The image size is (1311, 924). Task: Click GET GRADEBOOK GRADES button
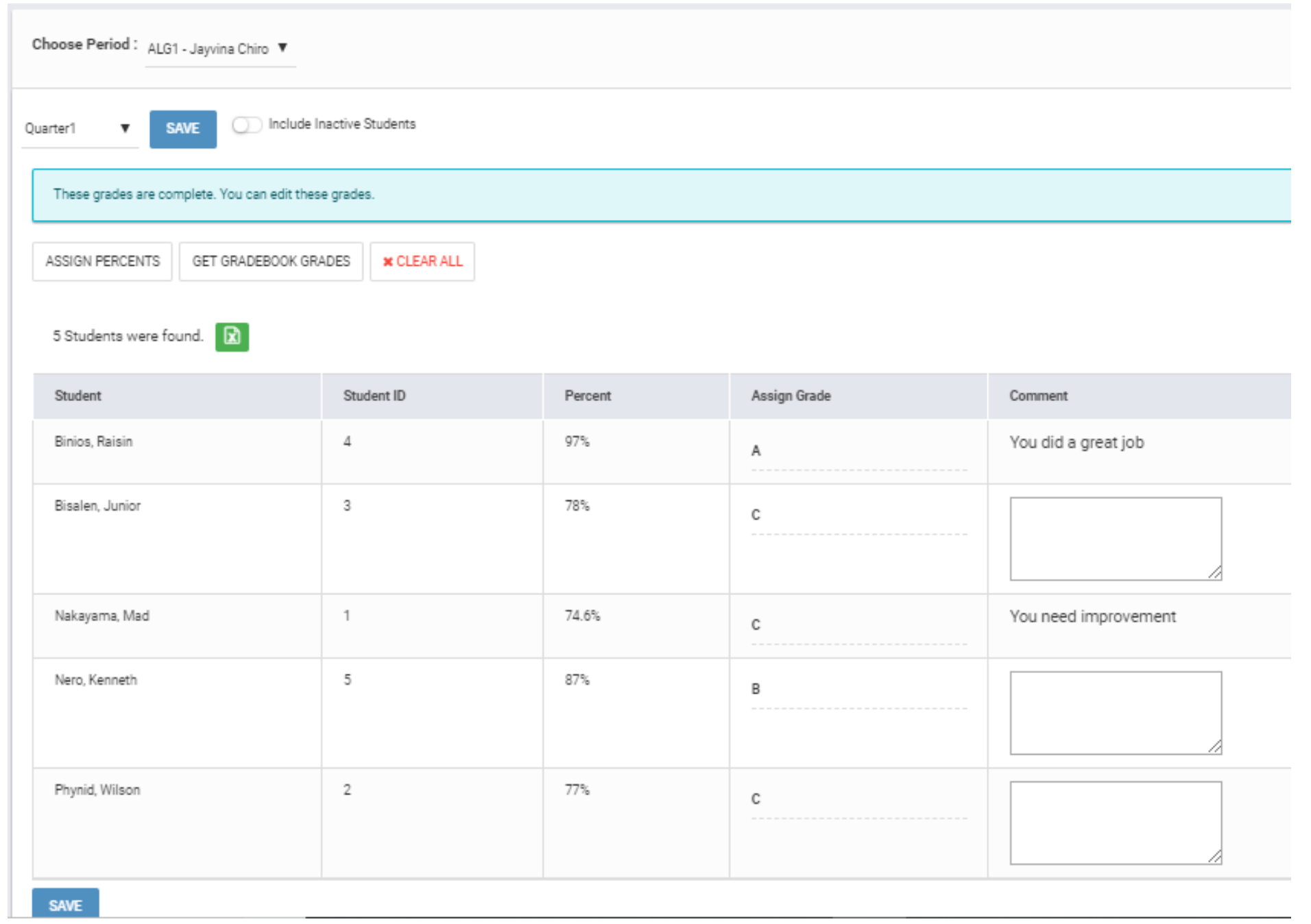[271, 261]
